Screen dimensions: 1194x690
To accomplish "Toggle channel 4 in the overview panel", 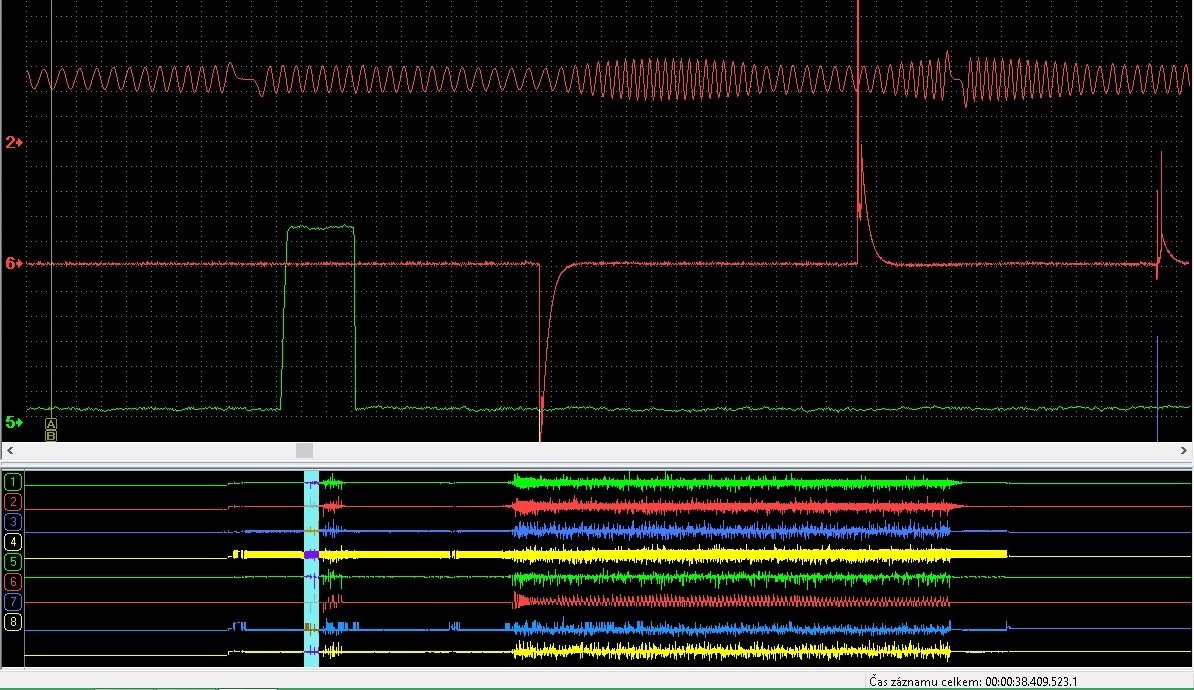I will coord(13,542).
